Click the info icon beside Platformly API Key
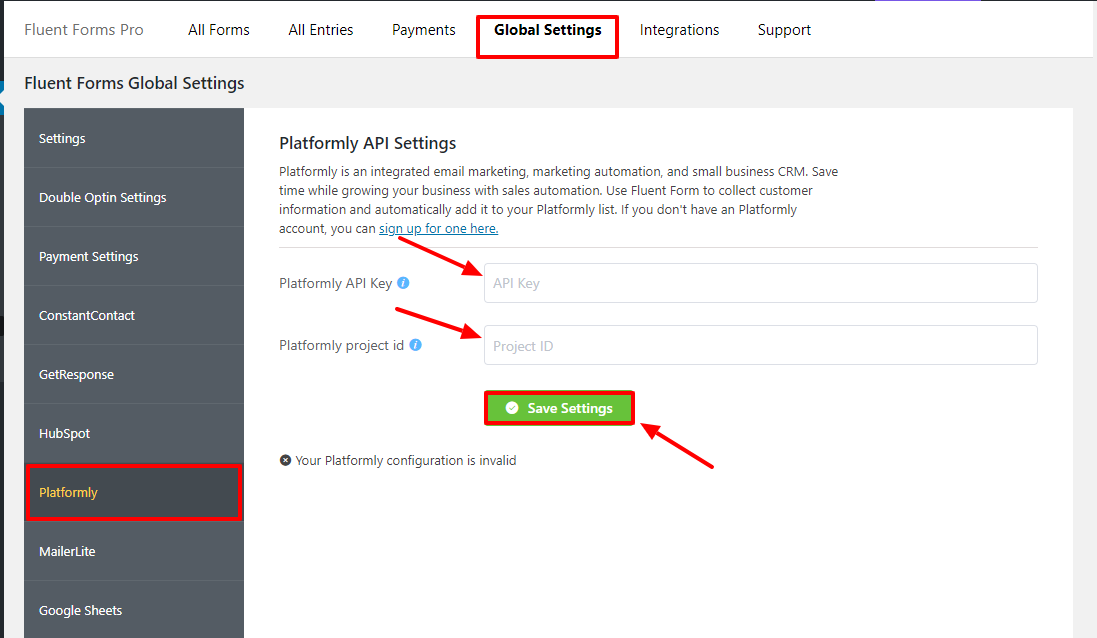The image size is (1097, 638). (x=403, y=283)
